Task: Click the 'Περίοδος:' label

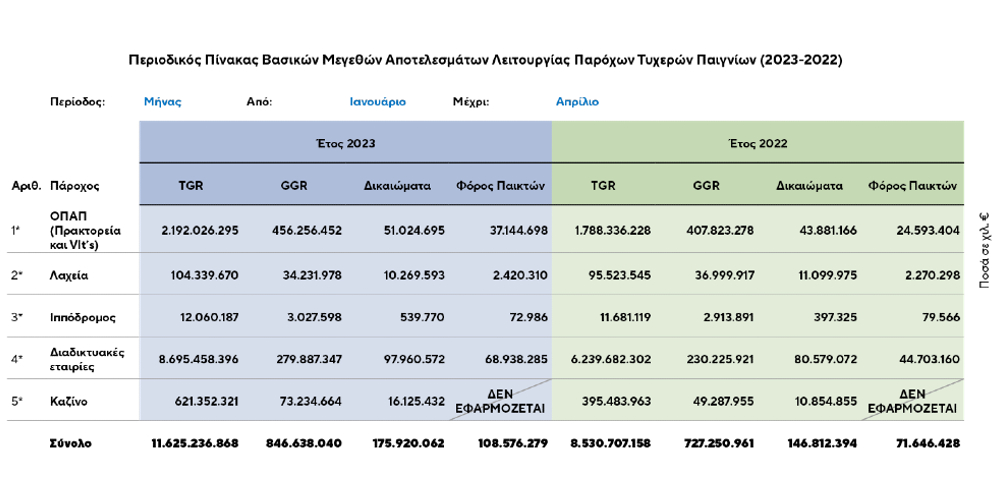Action: click(x=77, y=102)
